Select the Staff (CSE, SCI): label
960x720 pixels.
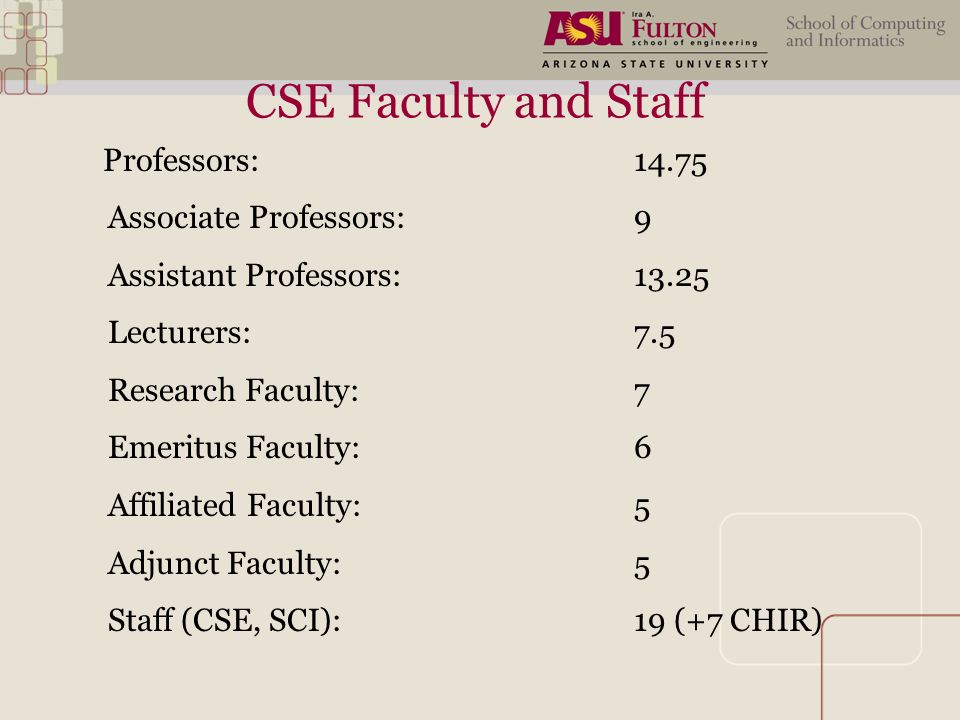click(224, 620)
